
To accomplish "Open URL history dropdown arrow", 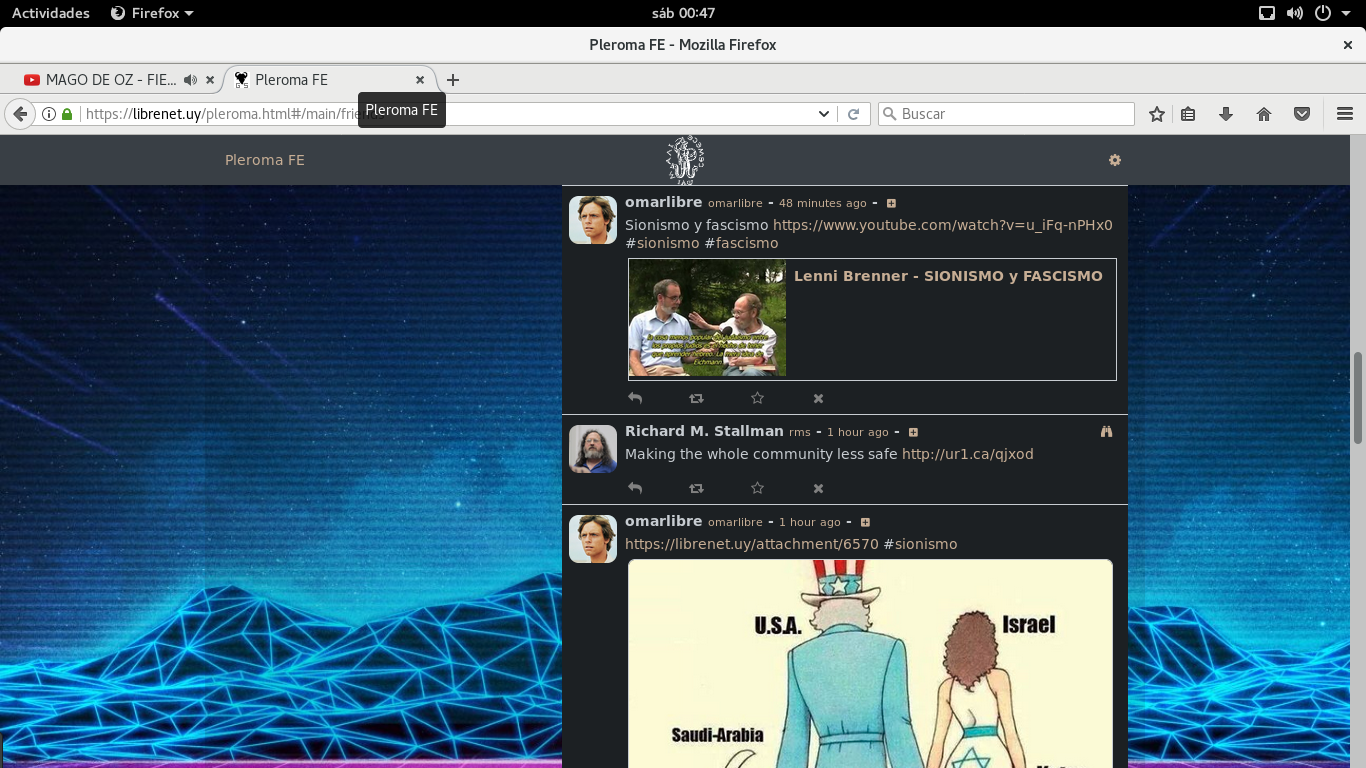I will click(x=824, y=114).
